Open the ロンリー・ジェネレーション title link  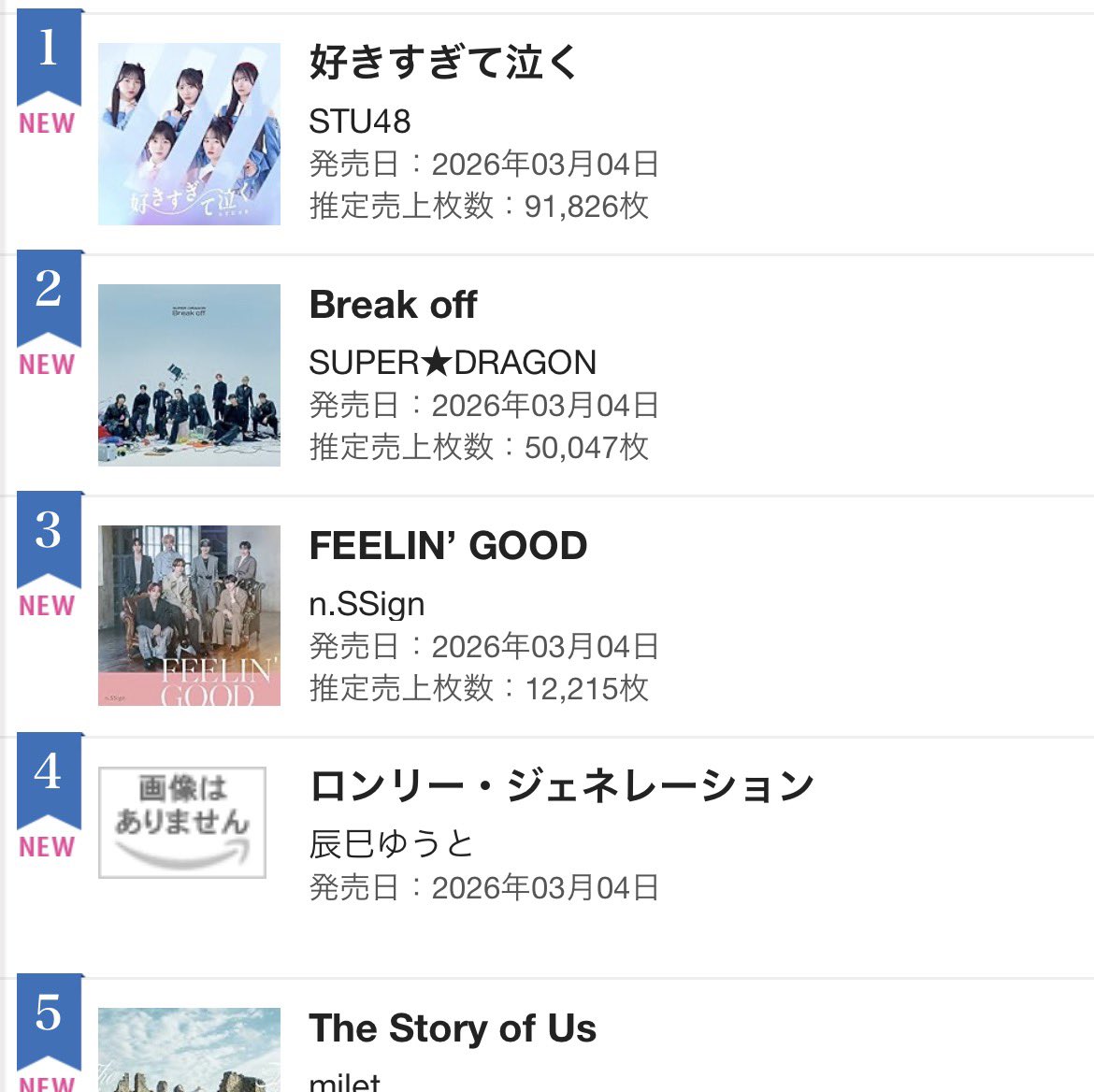coord(562,786)
